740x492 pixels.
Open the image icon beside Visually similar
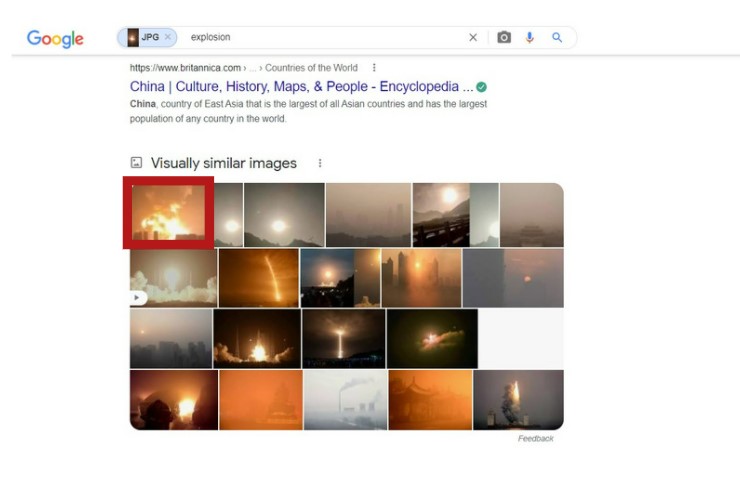click(x=136, y=163)
